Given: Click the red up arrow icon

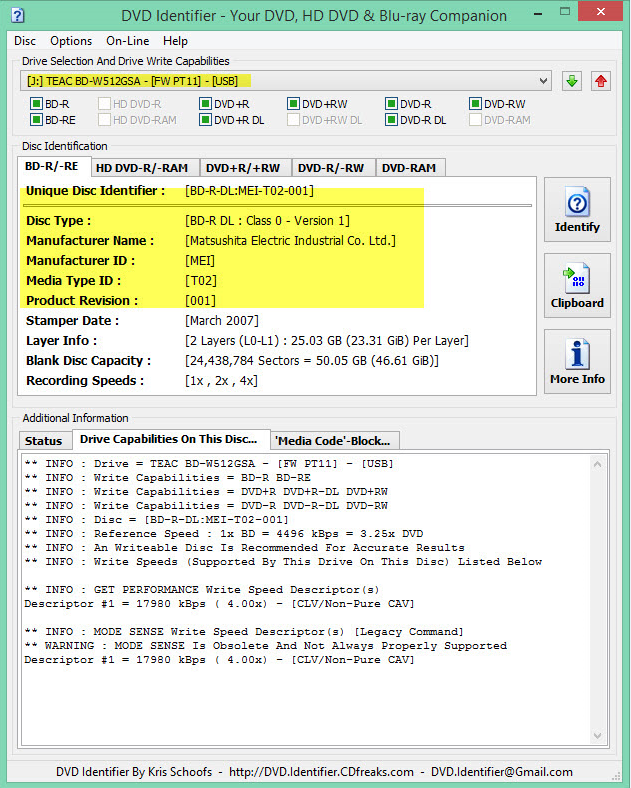Looking at the screenshot, I should [601, 80].
